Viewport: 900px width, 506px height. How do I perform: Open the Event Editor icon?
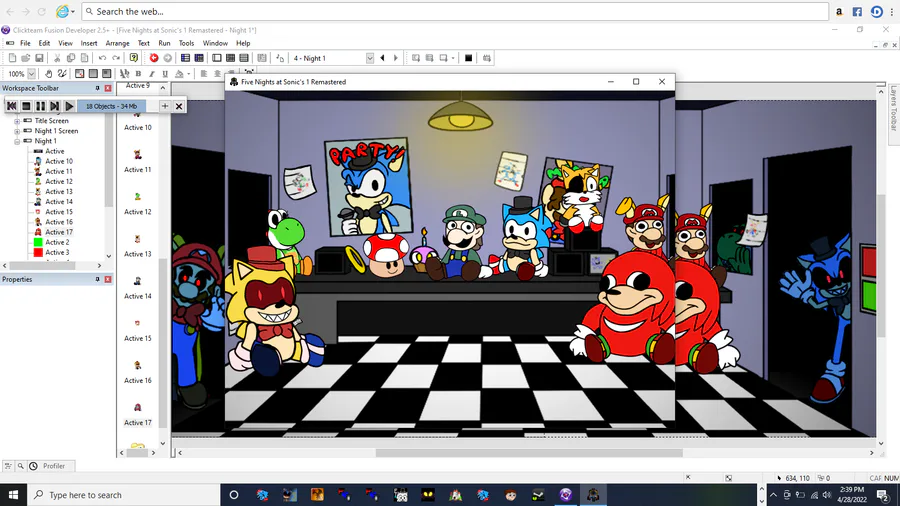230,58
